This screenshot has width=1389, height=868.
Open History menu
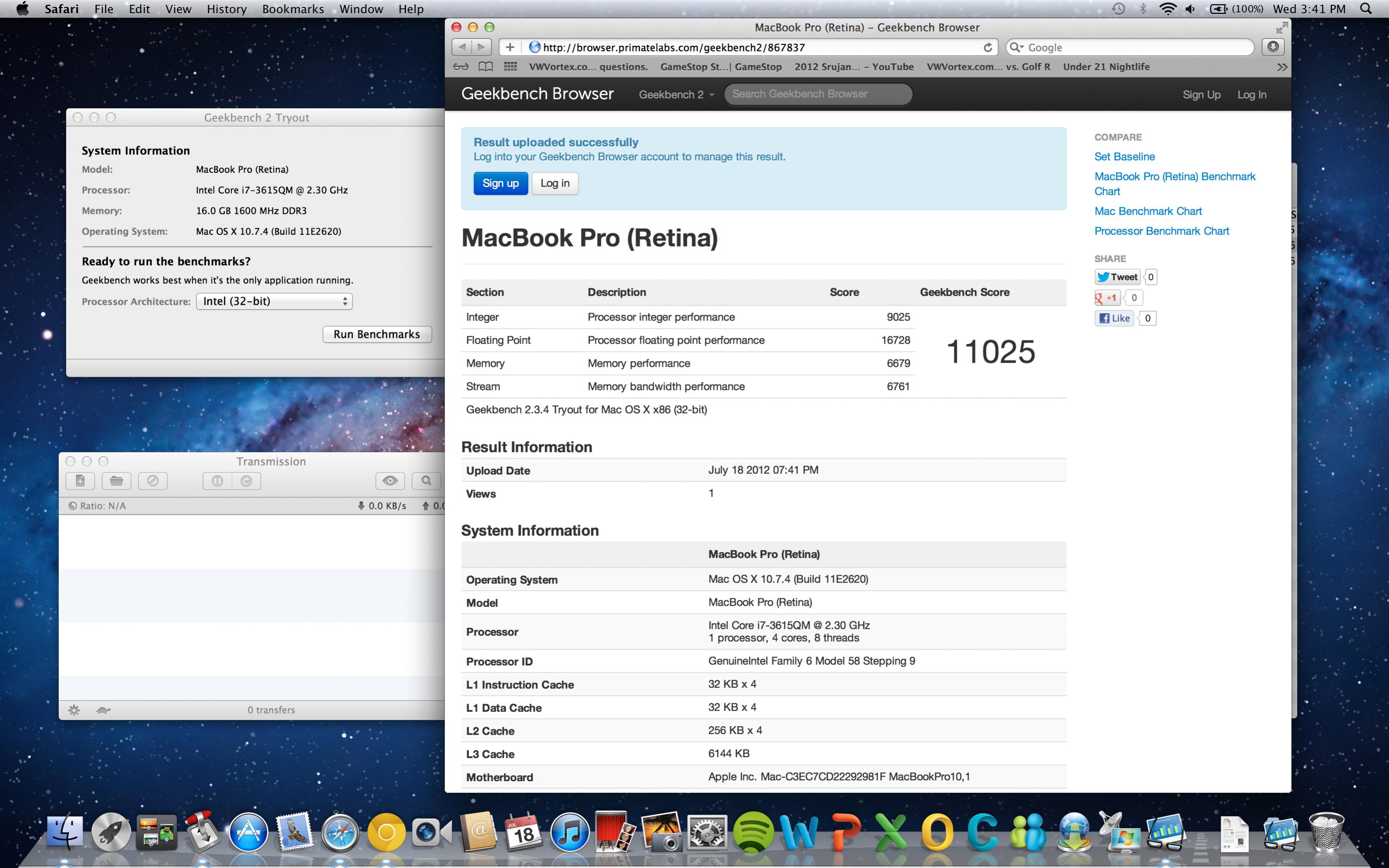click(x=227, y=9)
